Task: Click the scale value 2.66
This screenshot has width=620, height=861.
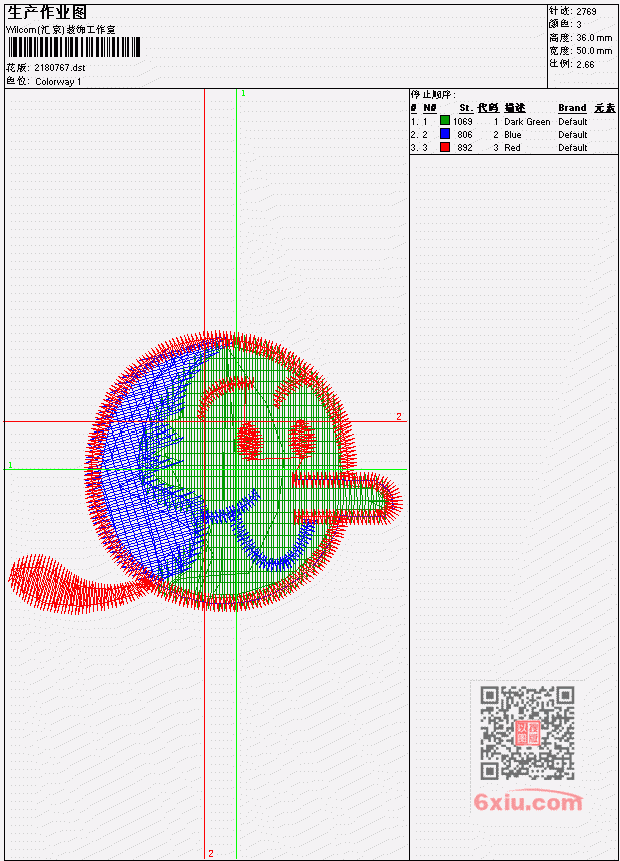Action: coord(585,64)
